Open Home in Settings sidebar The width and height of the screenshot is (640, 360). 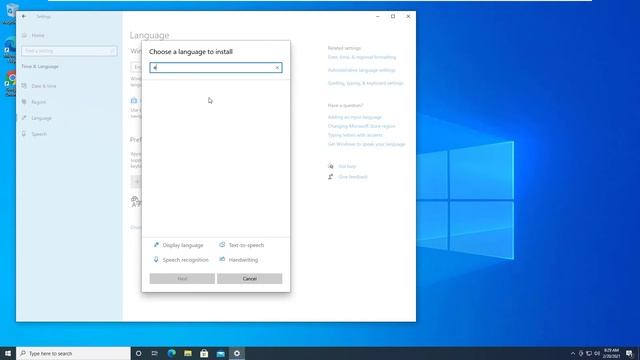point(38,36)
